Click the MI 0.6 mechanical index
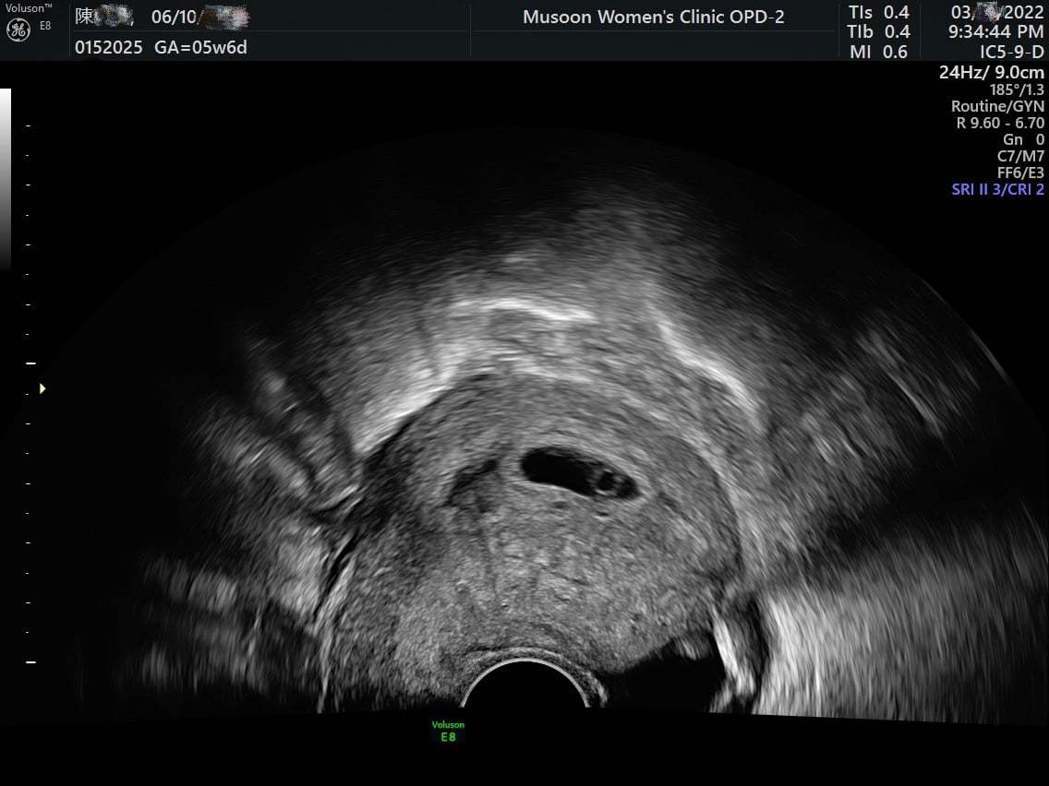Screen dimensions: 1049x786 (879, 52)
